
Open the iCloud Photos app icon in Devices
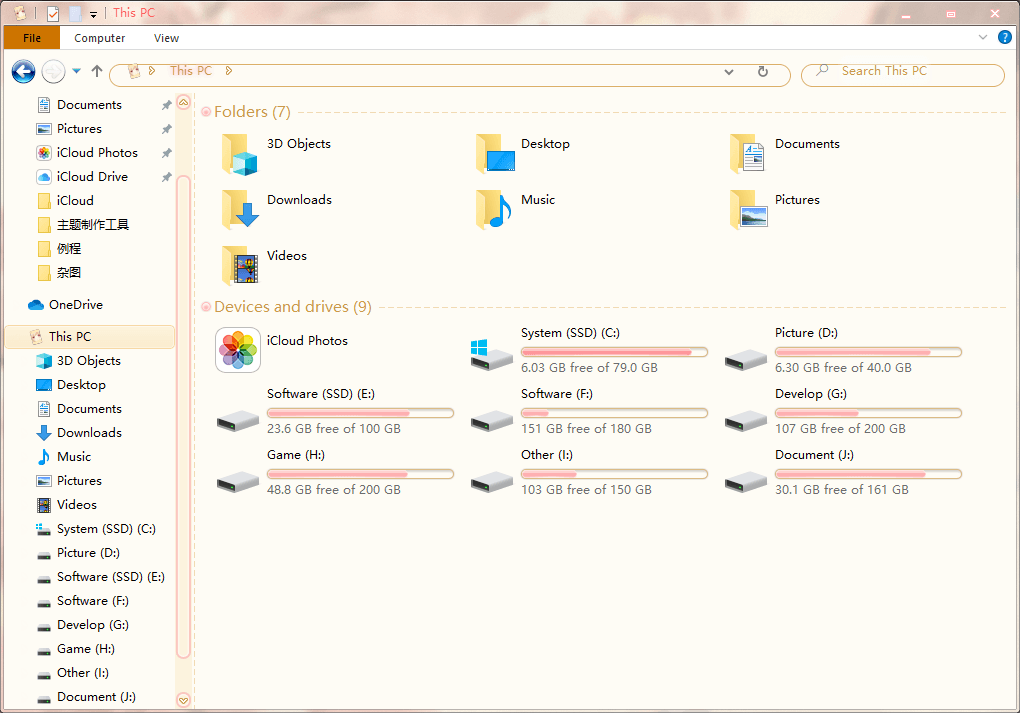coord(238,350)
